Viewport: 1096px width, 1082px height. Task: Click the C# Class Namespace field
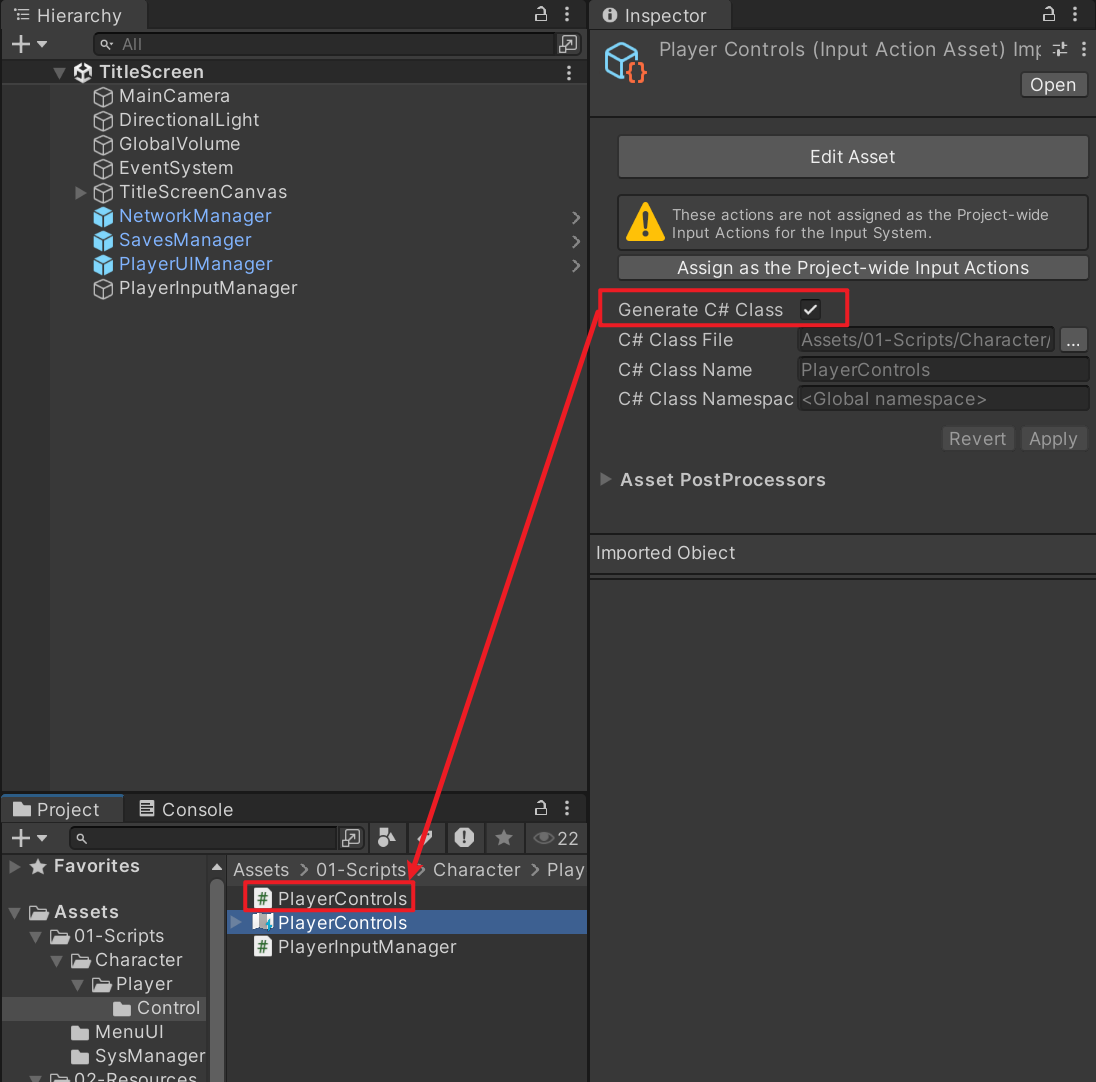coord(942,399)
